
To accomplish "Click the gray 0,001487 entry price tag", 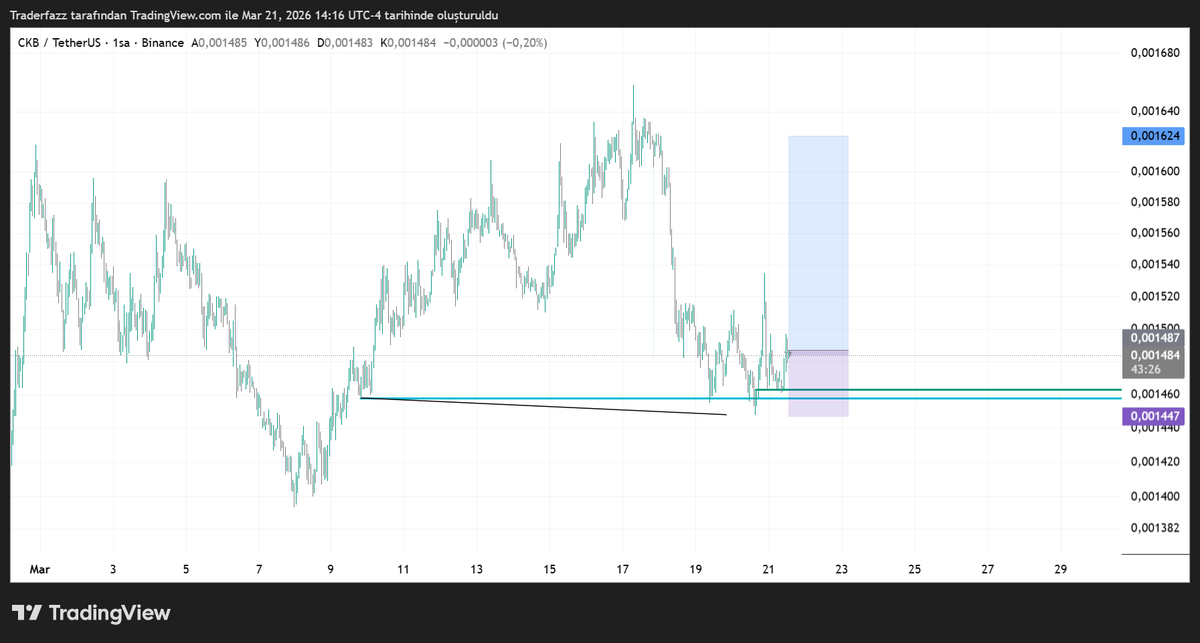I will tap(1154, 338).
